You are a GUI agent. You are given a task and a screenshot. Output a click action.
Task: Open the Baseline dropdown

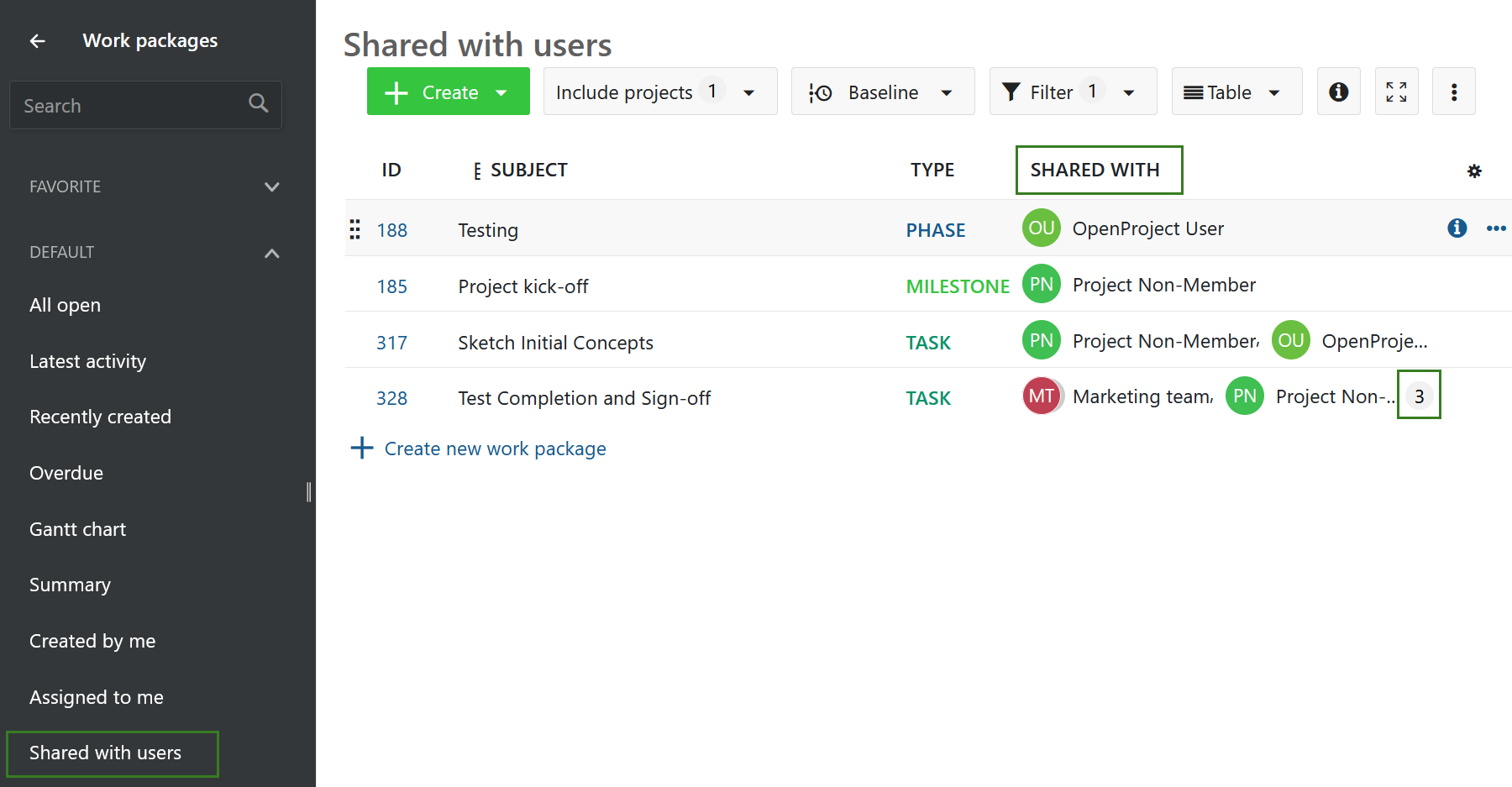click(x=882, y=92)
